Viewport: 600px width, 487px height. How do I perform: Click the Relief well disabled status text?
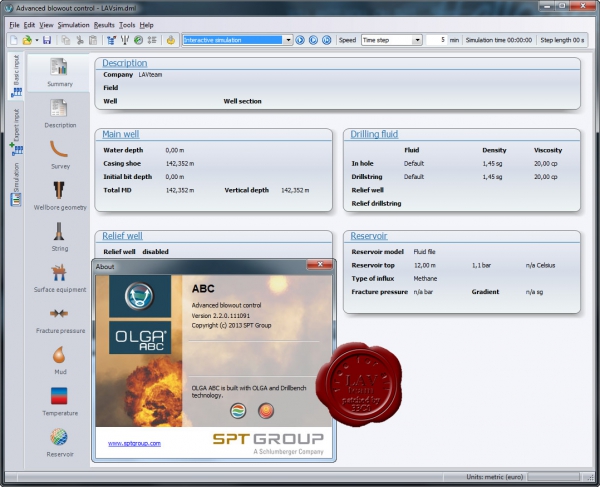click(155, 252)
